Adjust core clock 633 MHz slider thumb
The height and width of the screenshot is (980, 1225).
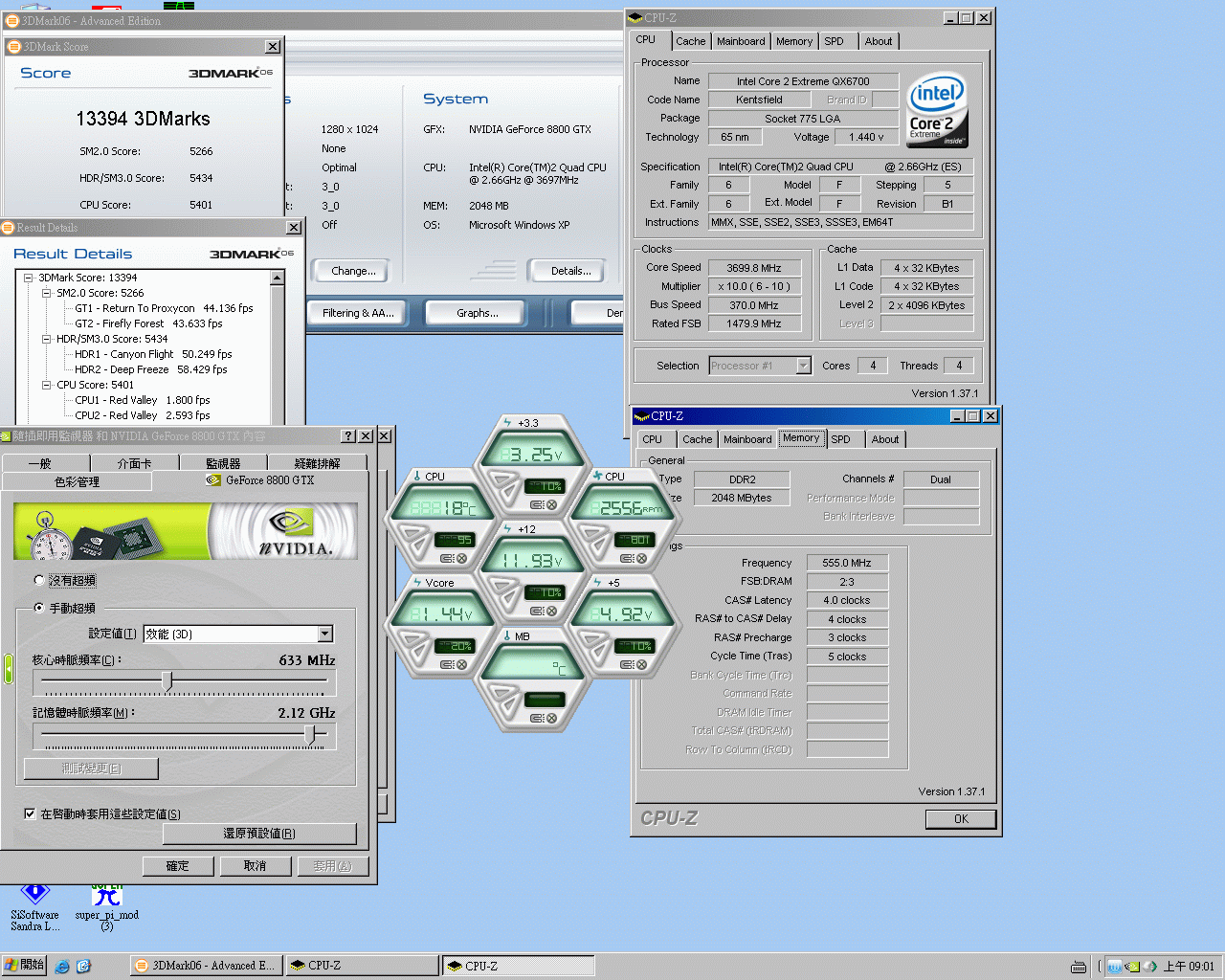pyautogui.click(x=167, y=680)
